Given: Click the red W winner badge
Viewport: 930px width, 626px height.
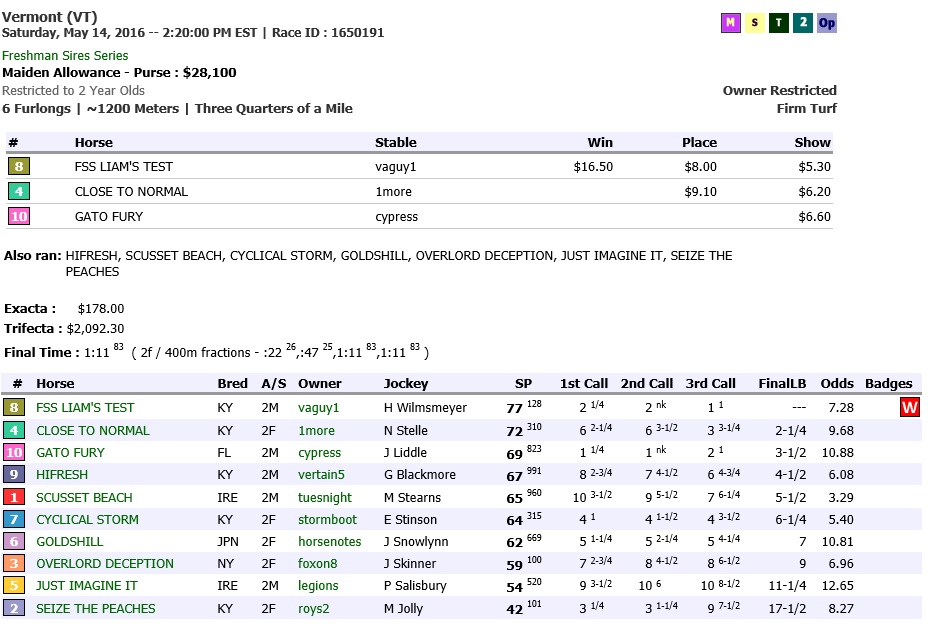Looking at the screenshot, I should 909,408.
